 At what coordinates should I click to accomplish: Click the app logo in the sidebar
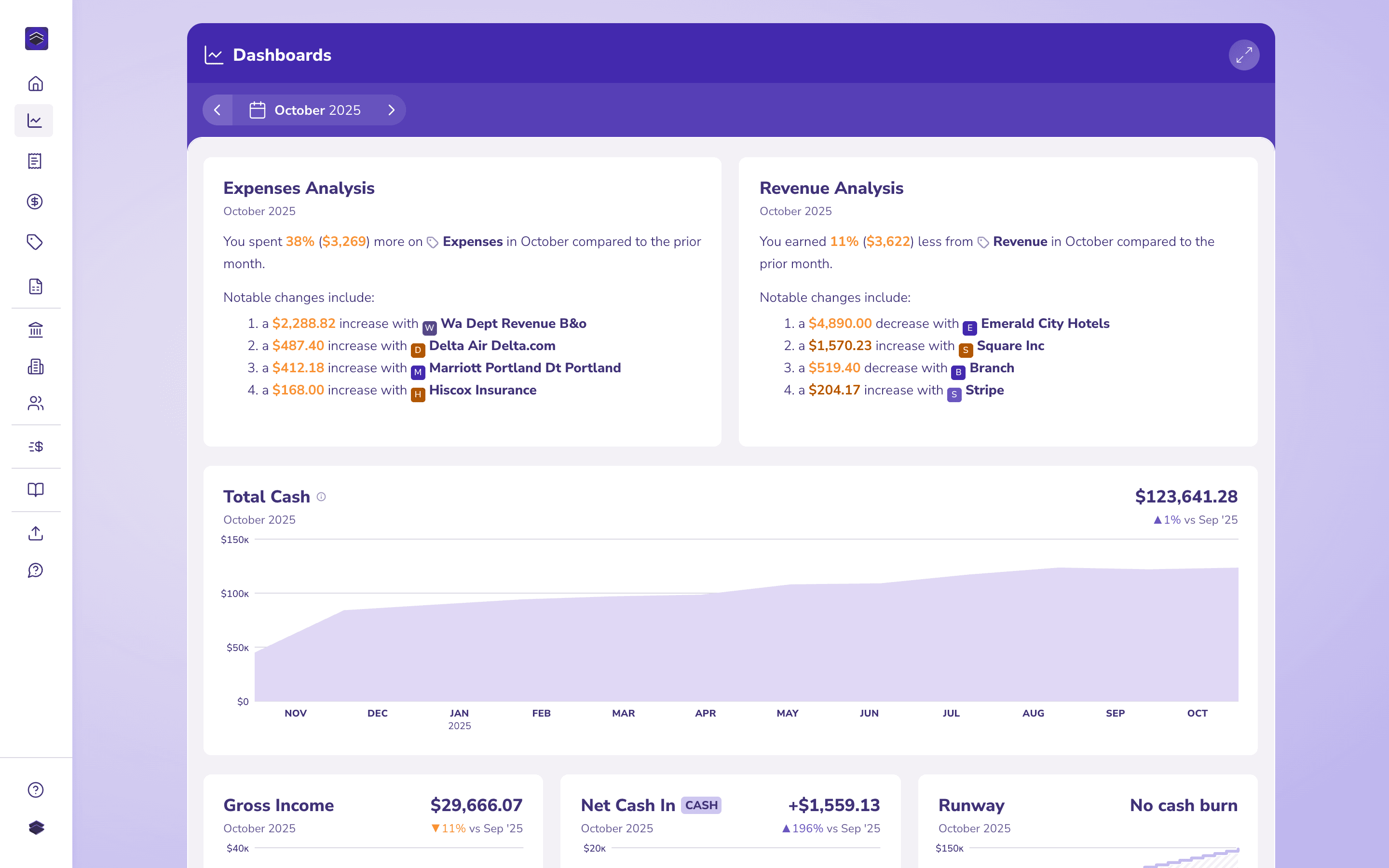point(36,39)
